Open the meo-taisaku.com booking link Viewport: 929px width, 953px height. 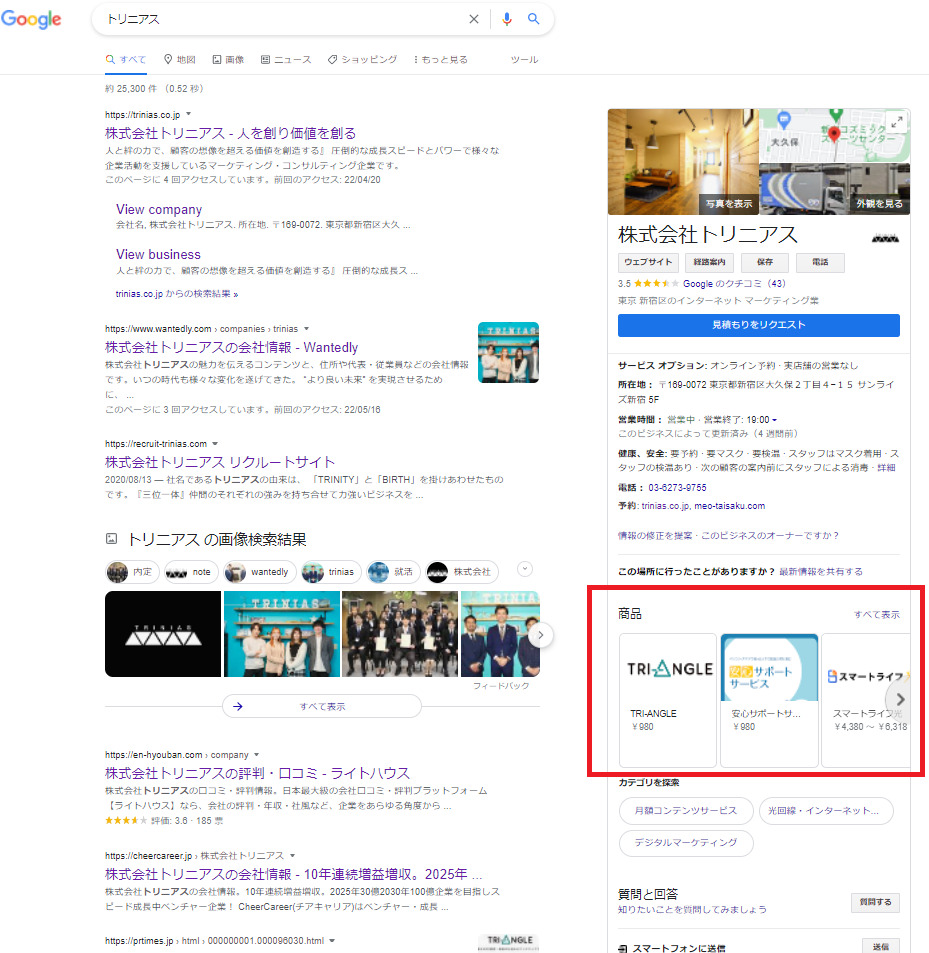[x=730, y=506]
